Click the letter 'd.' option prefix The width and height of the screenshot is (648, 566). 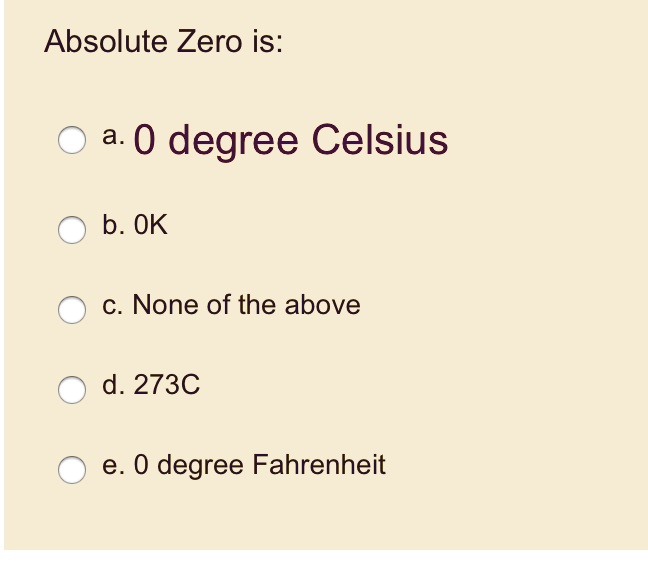coord(113,385)
